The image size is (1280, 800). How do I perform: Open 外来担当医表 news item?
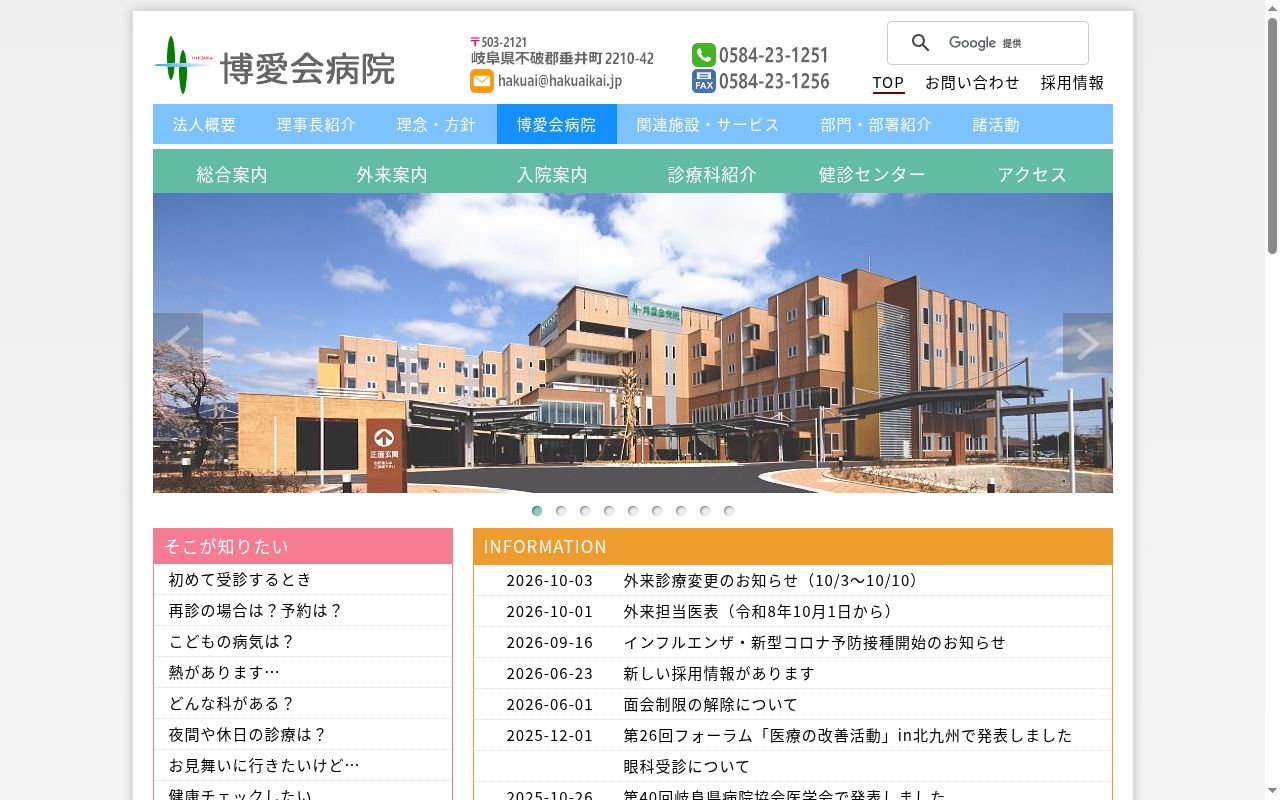[759, 612]
